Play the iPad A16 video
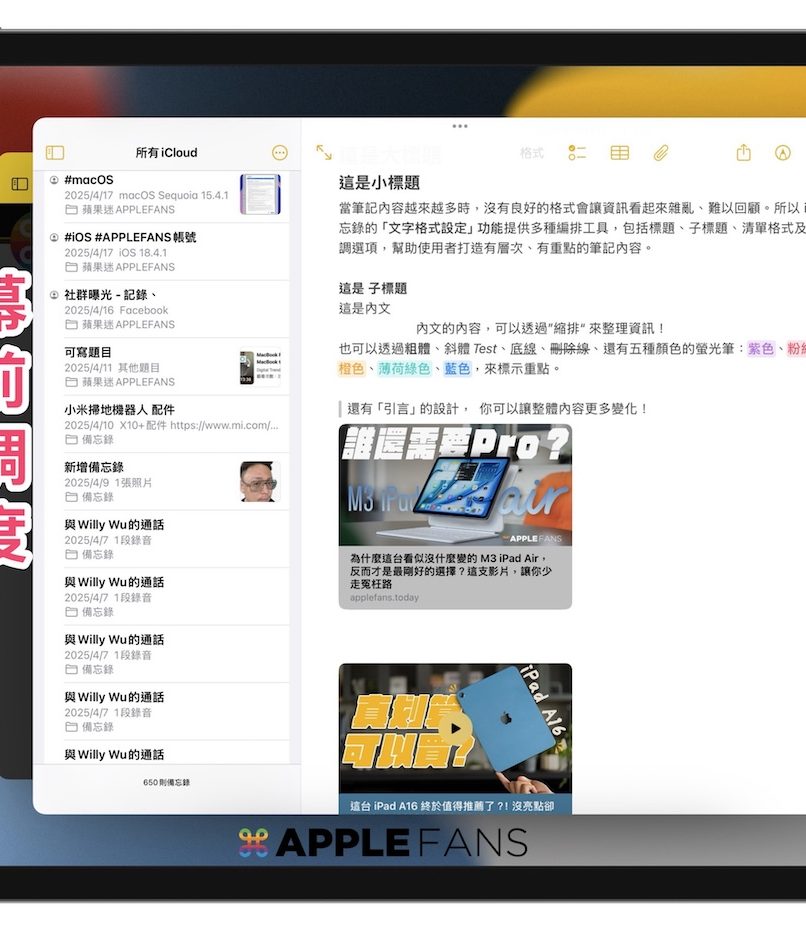This screenshot has height=932, width=806. pyautogui.click(x=455, y=728)
